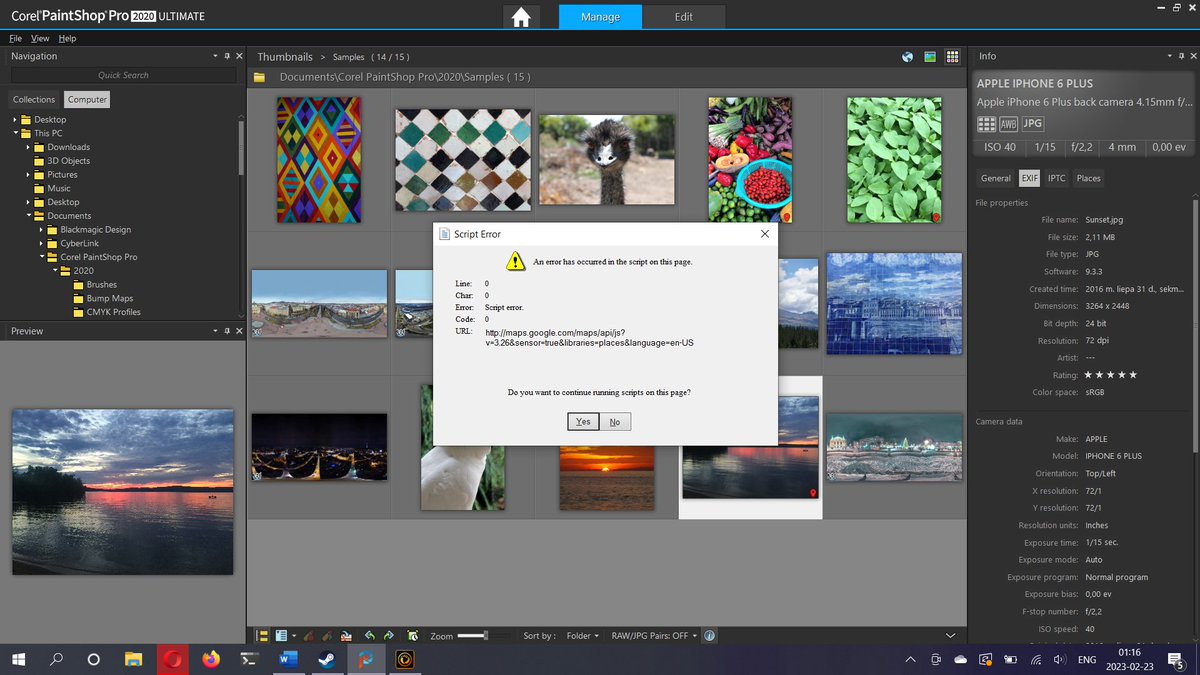
Task: Click the JPG format badge
Action: (x=1032, y=124)
